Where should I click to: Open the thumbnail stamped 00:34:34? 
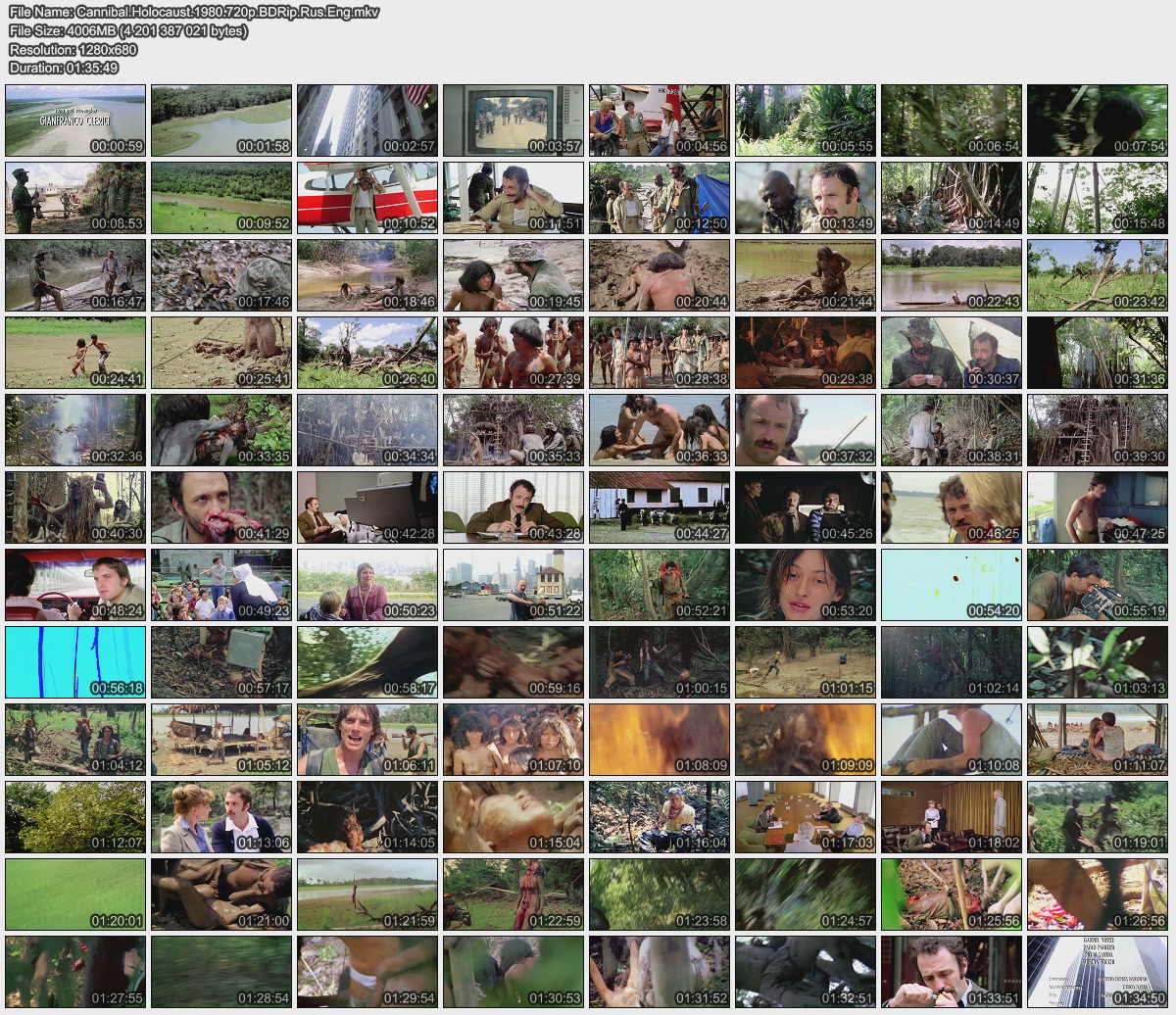tap(367, 430)
